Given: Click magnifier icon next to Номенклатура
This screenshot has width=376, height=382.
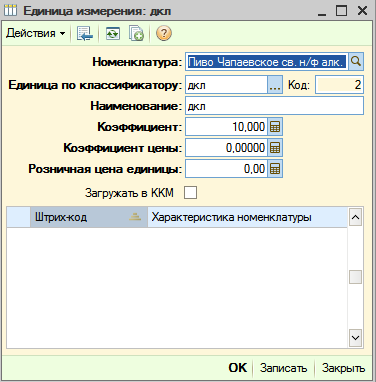Looking at the screenshot, I should click(x=356, y=62).
